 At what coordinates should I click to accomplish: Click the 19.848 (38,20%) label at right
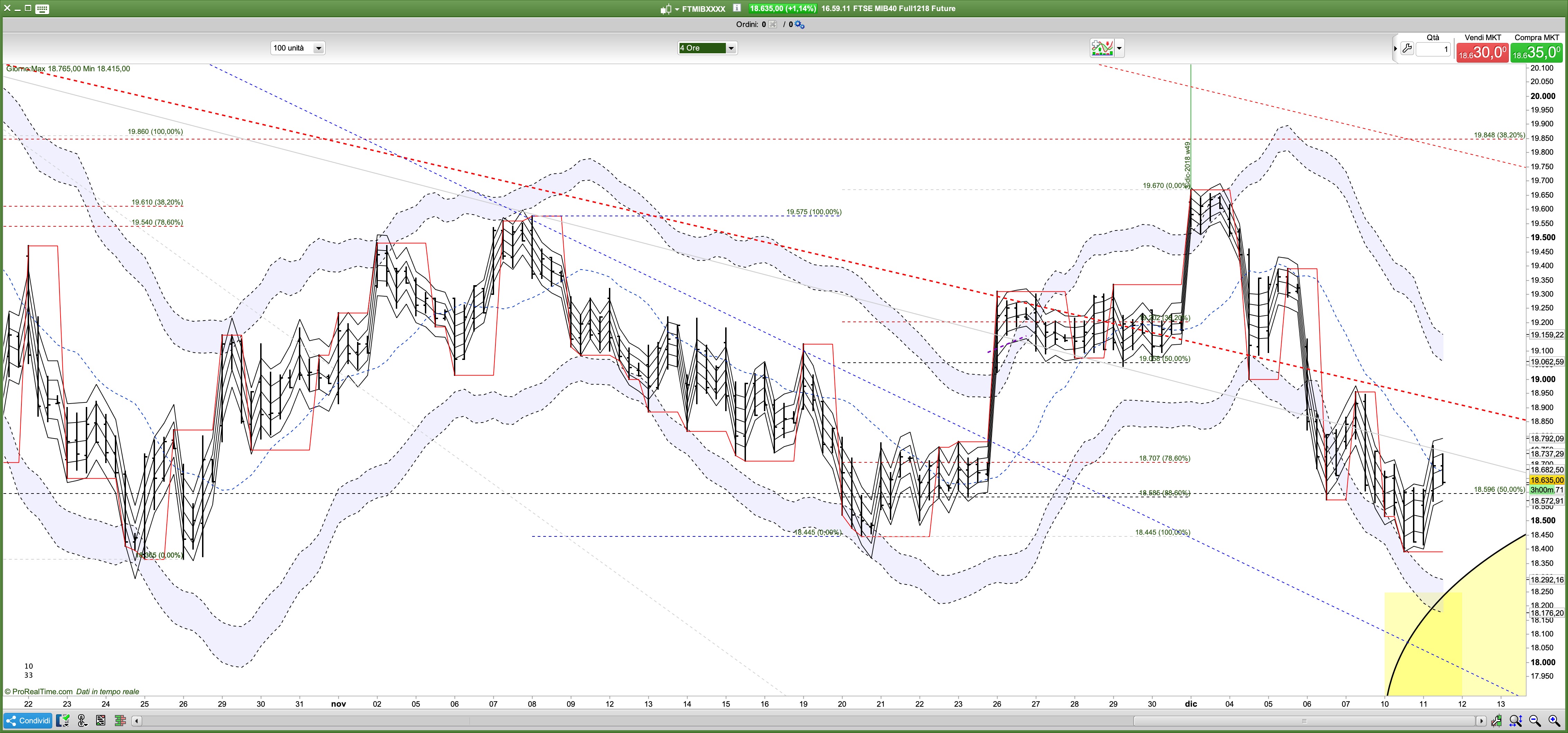(x=1499, y=135)
